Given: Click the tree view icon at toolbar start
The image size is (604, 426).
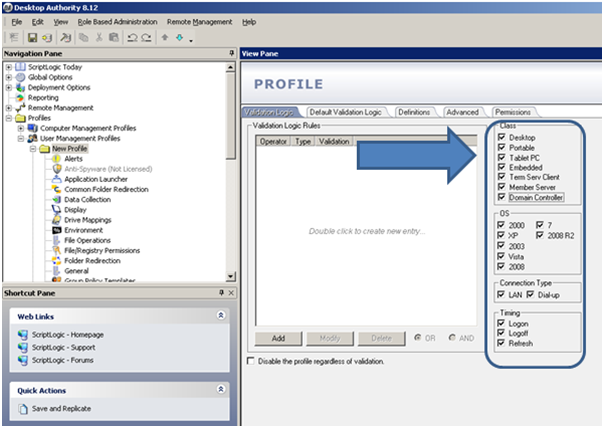Looking at the screenshot, I should (x=14, y=37).
